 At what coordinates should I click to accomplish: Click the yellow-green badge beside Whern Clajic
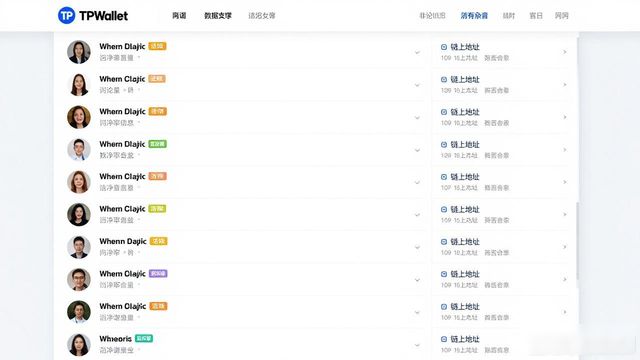[x=157, y=209]
